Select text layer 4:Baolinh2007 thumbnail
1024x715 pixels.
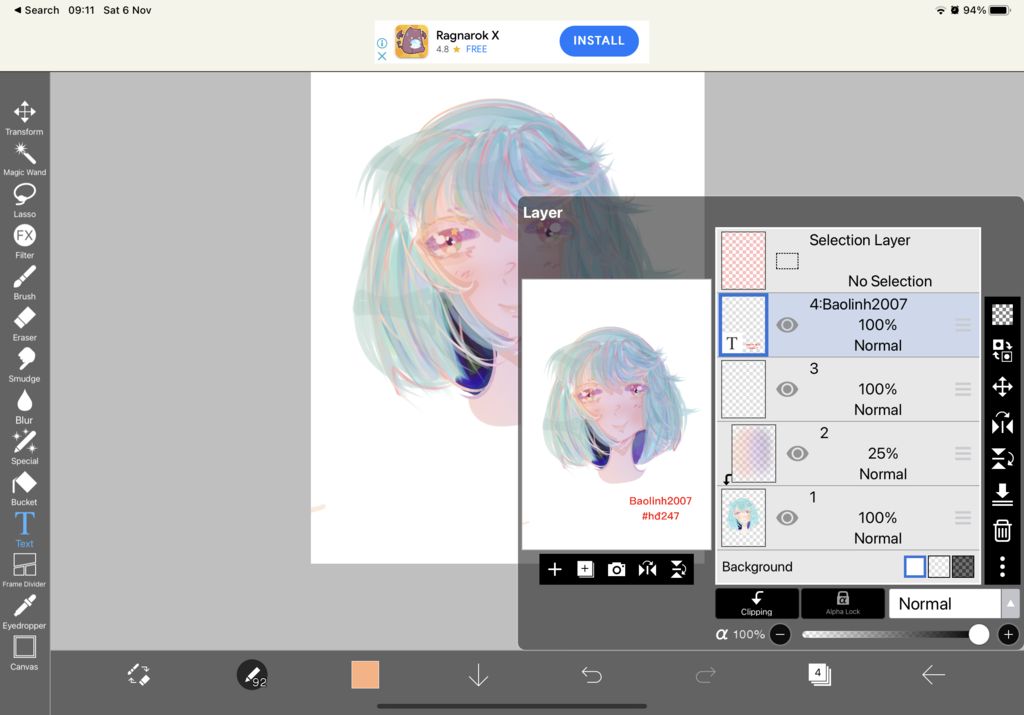(743, 325)
